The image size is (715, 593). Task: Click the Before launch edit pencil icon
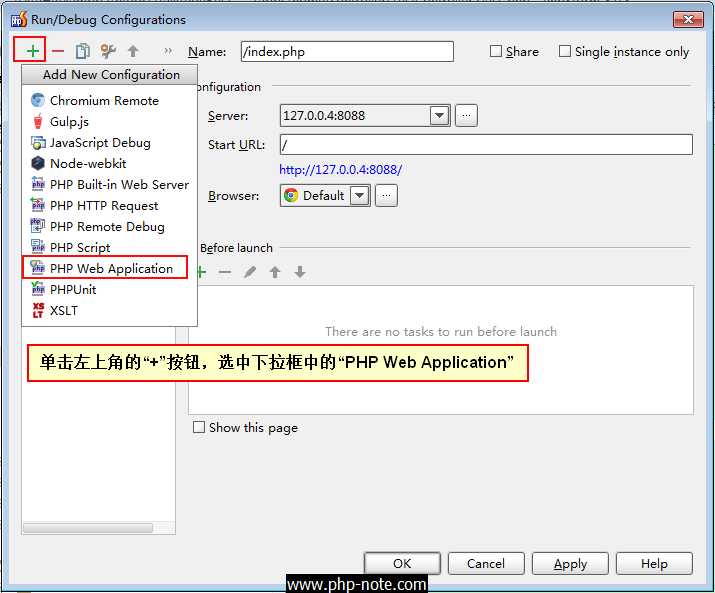(x=250, y=272)
